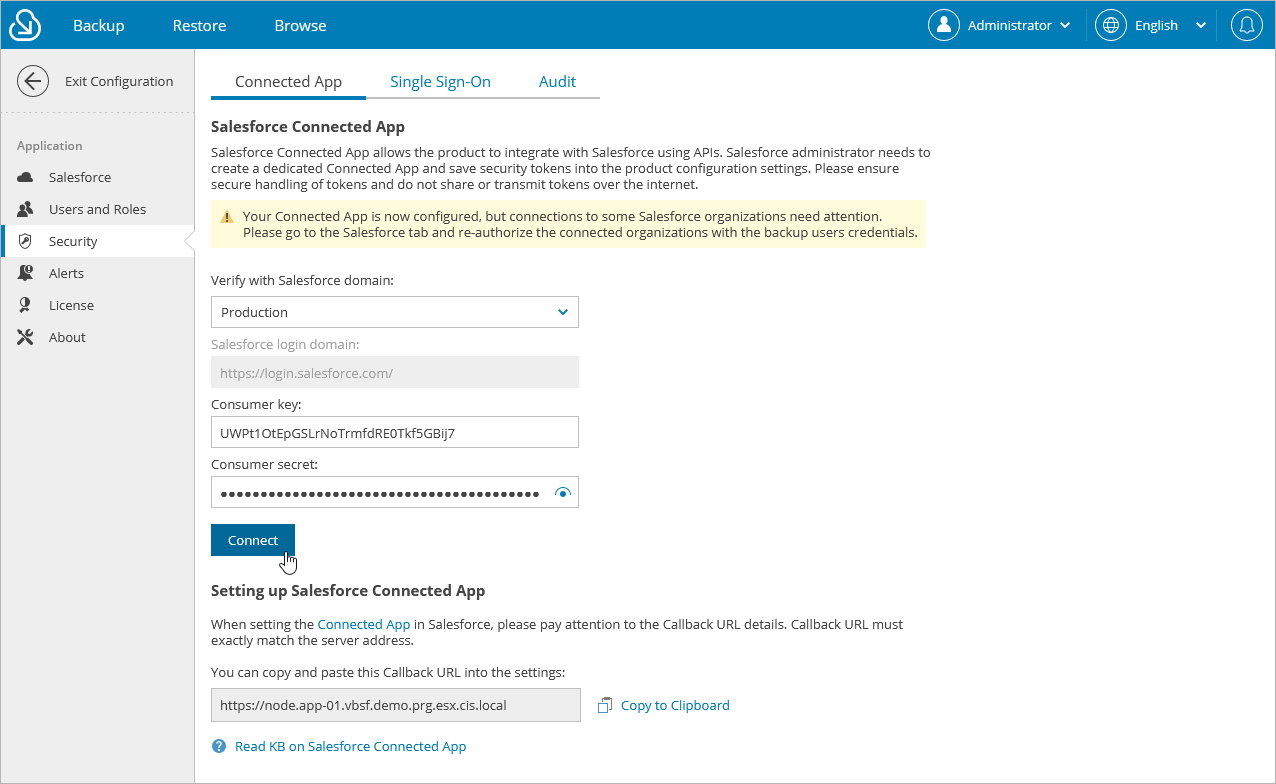Open the Production domain dropdown
Screen dimensions: 1276x784
click(x=395, y=312)
